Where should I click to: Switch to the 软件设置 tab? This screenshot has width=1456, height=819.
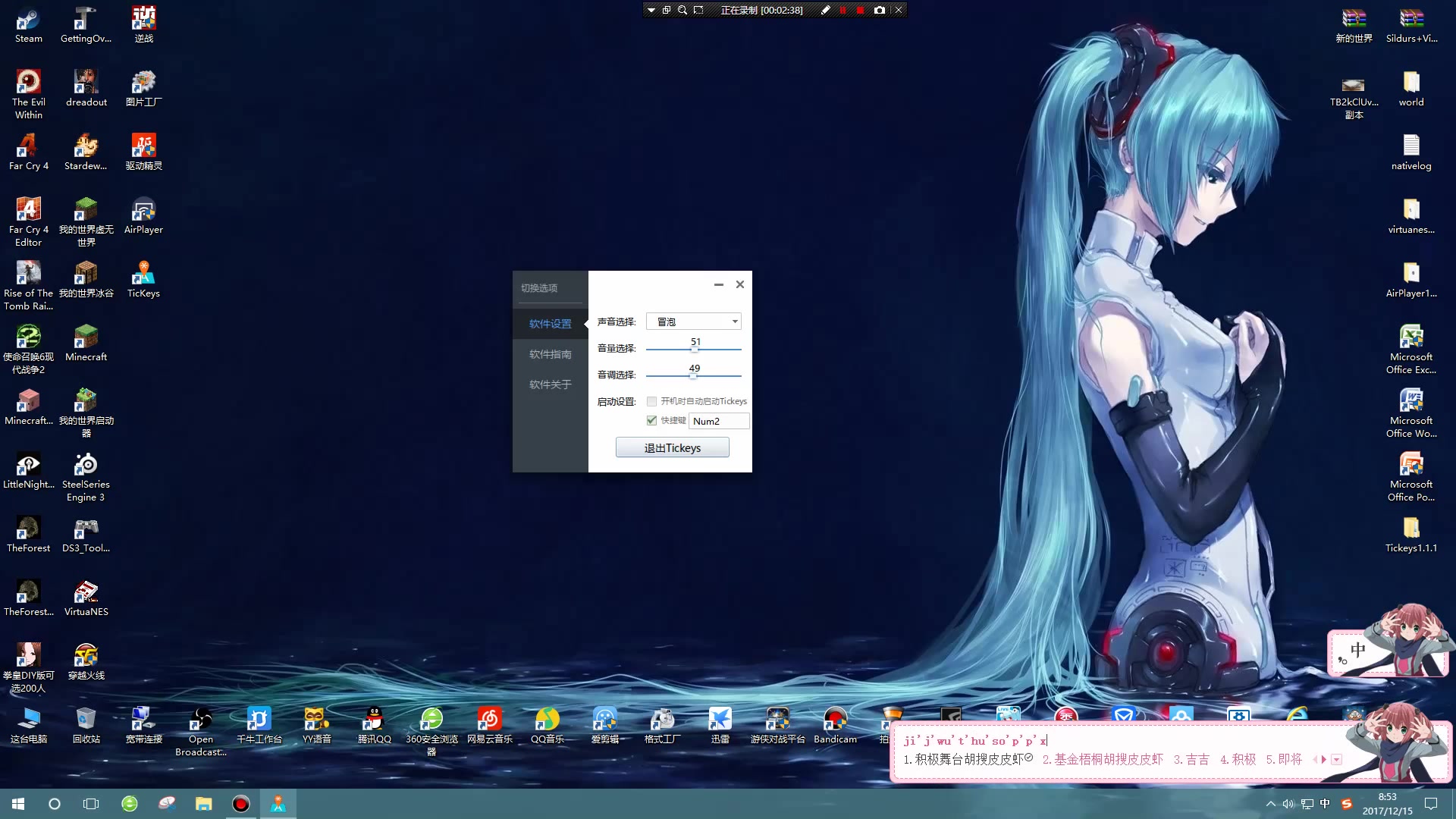click(551, 324)
